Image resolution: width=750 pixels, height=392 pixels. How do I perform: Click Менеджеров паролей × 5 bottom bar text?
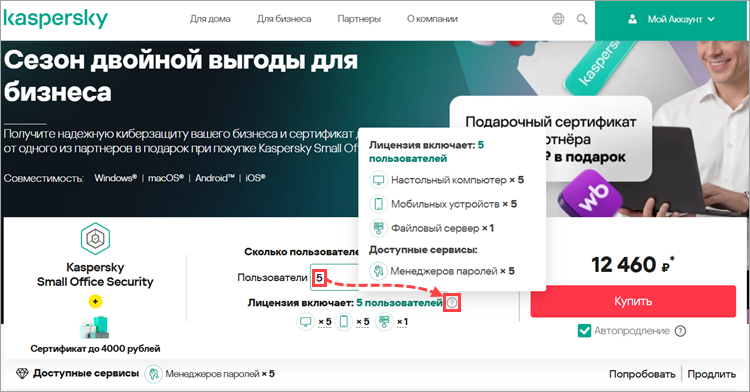pyautogui.click(x=220, y=374)
